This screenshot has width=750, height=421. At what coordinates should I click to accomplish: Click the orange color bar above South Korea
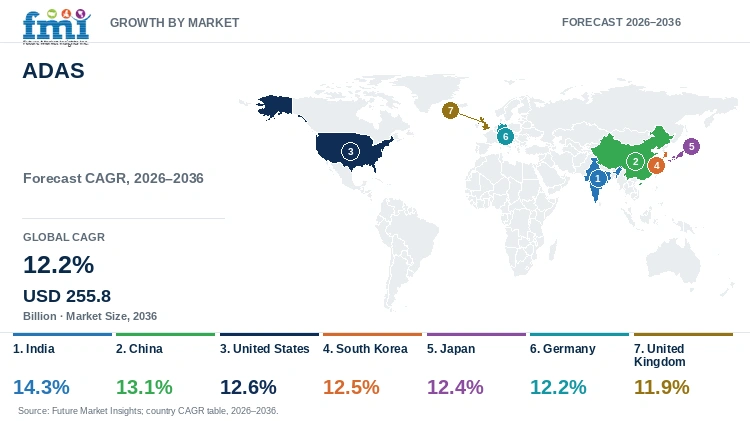pyautogui.click(x=373, y=334)
